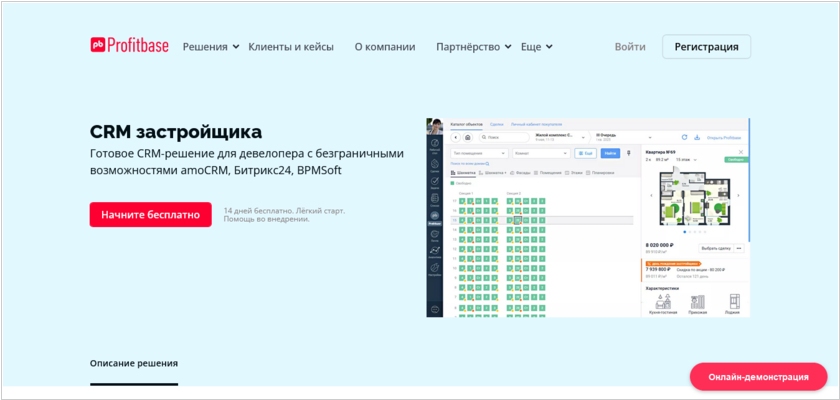This screenshot has height=400, width=840.
Task: Open Клиенты и кейсы in the header
Action: coord(291,47)
